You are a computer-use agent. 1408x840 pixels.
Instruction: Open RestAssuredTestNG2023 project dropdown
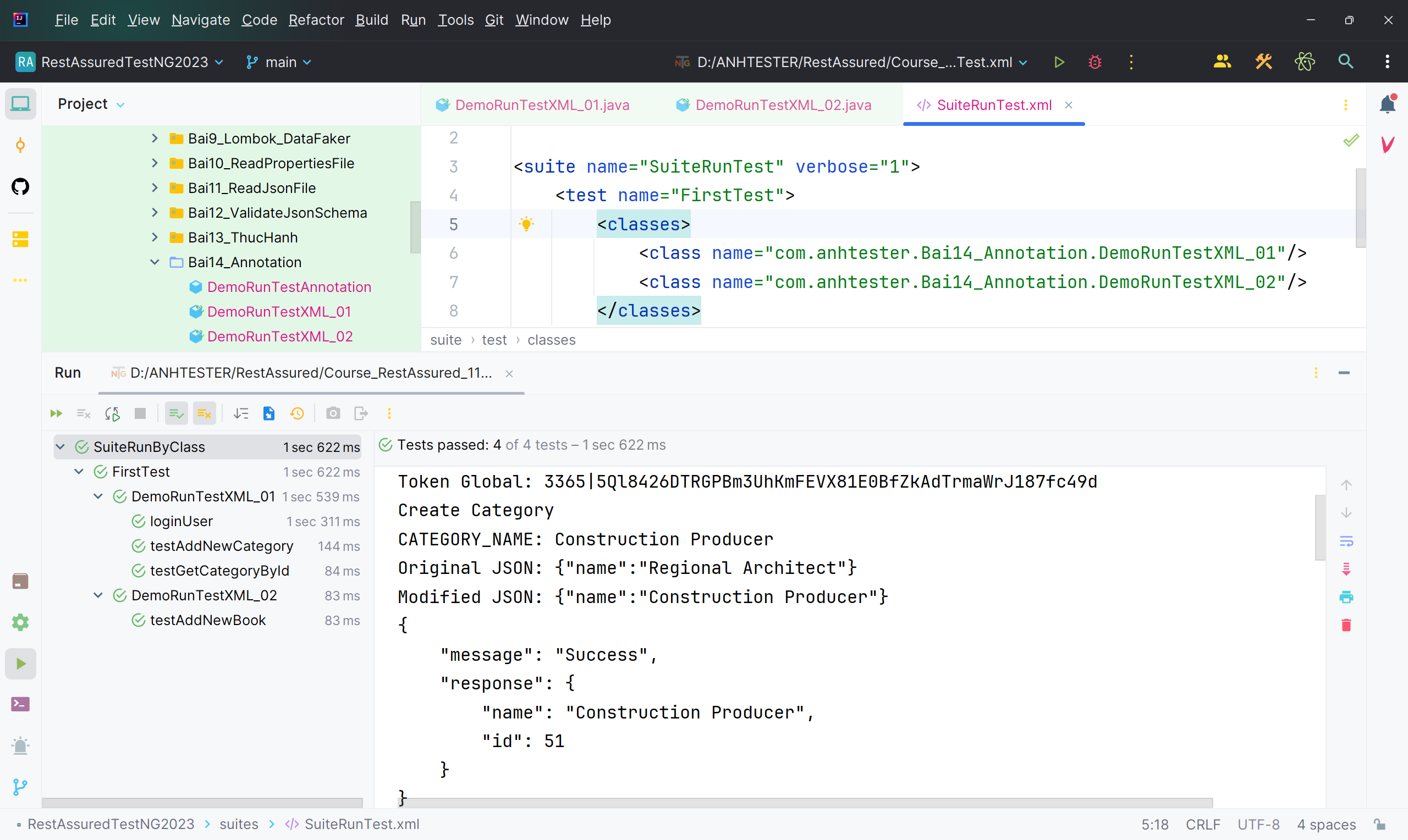(120, 62)
